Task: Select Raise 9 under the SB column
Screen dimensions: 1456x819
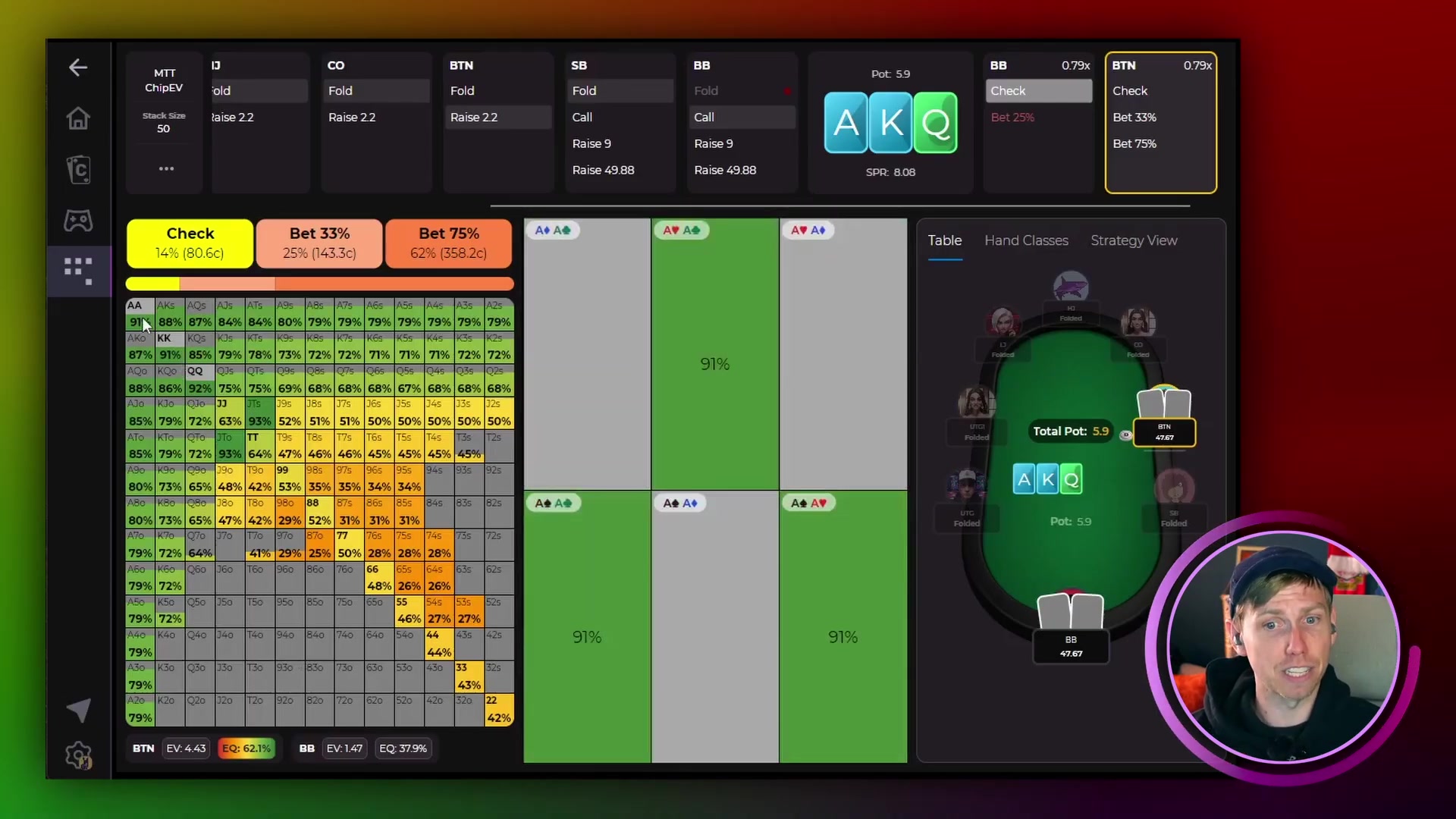Action: [x=620, y=144]
